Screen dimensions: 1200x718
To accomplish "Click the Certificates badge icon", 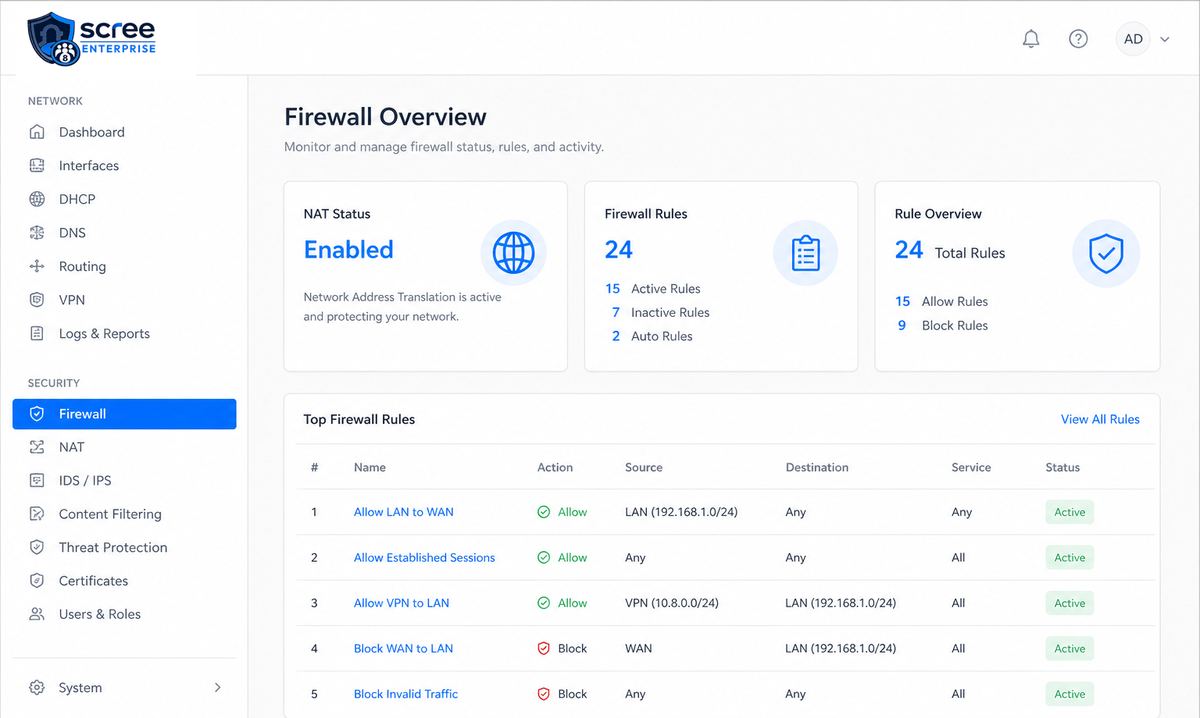I will (x=37, y=581).
